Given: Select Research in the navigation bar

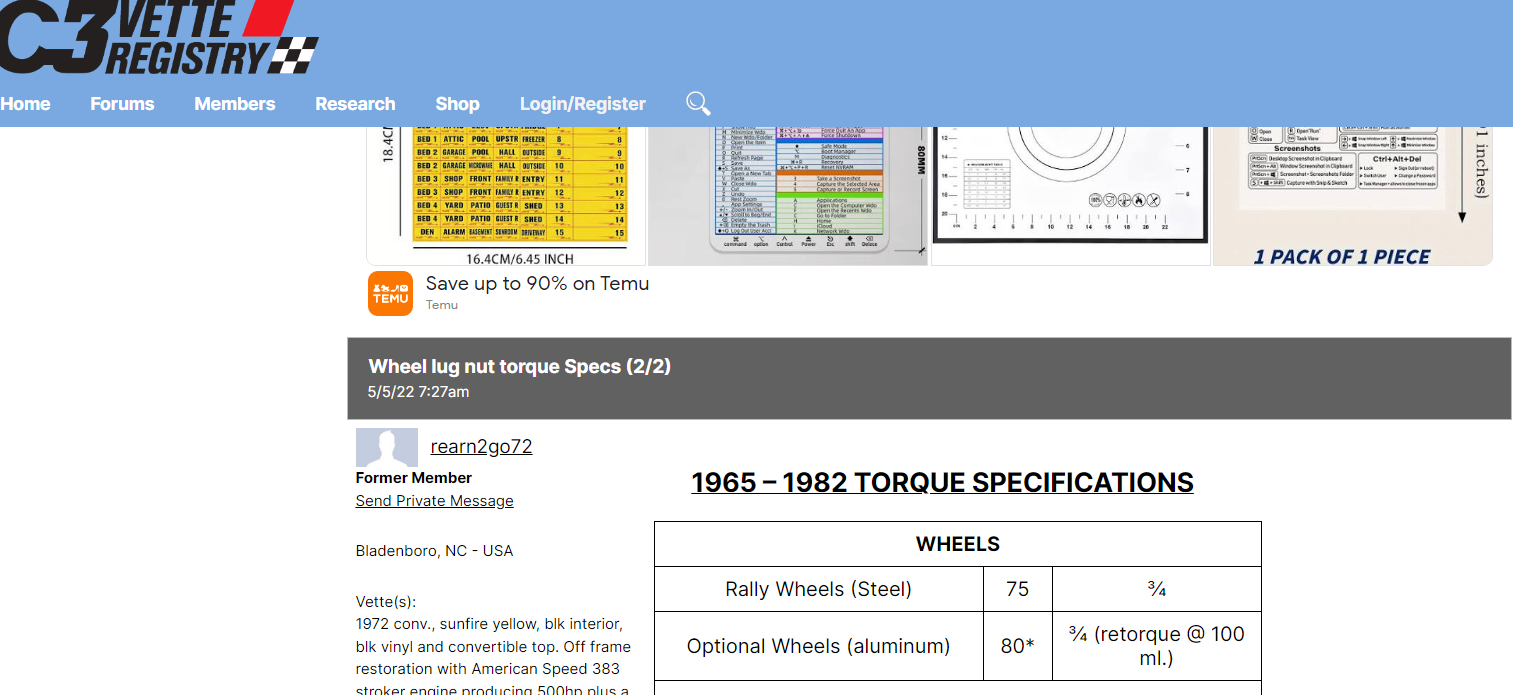Looking at the screenshot, I should [x=355, y=104].
